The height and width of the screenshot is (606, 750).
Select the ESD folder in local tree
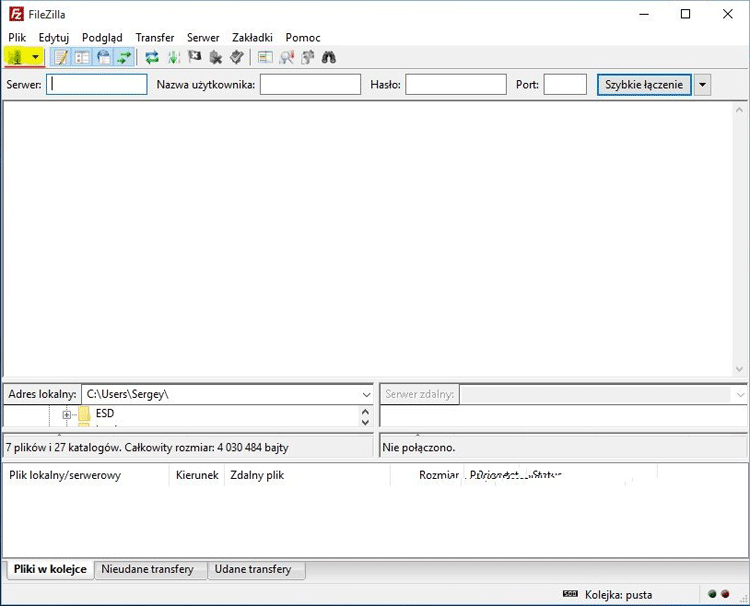pos(105,413)
